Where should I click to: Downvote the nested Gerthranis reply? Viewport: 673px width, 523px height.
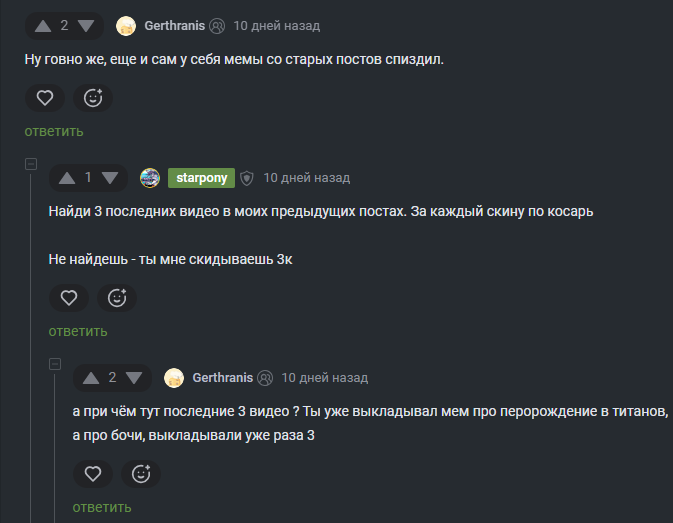(x=133, y=378)
